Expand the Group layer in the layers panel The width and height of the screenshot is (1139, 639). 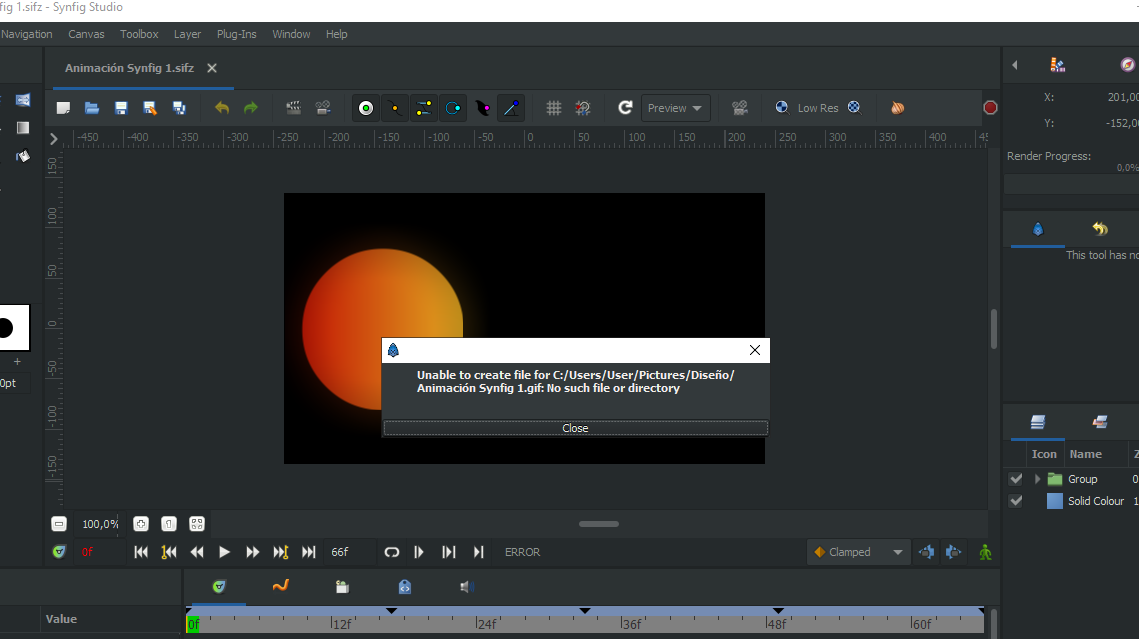click(1036, 478)
